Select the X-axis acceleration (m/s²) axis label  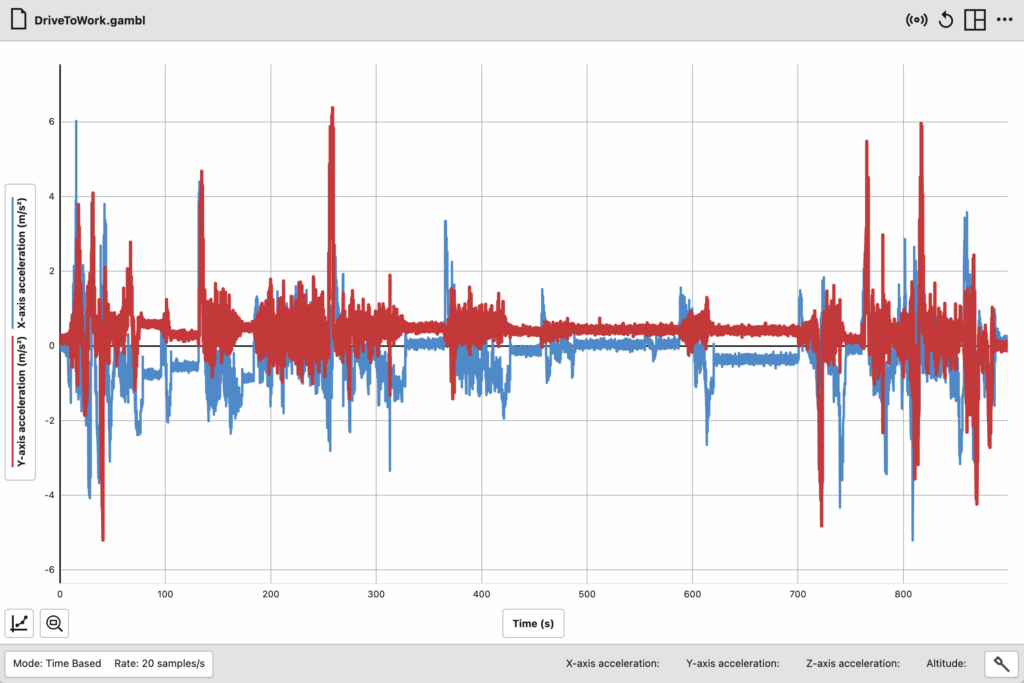tap(22, 262)
